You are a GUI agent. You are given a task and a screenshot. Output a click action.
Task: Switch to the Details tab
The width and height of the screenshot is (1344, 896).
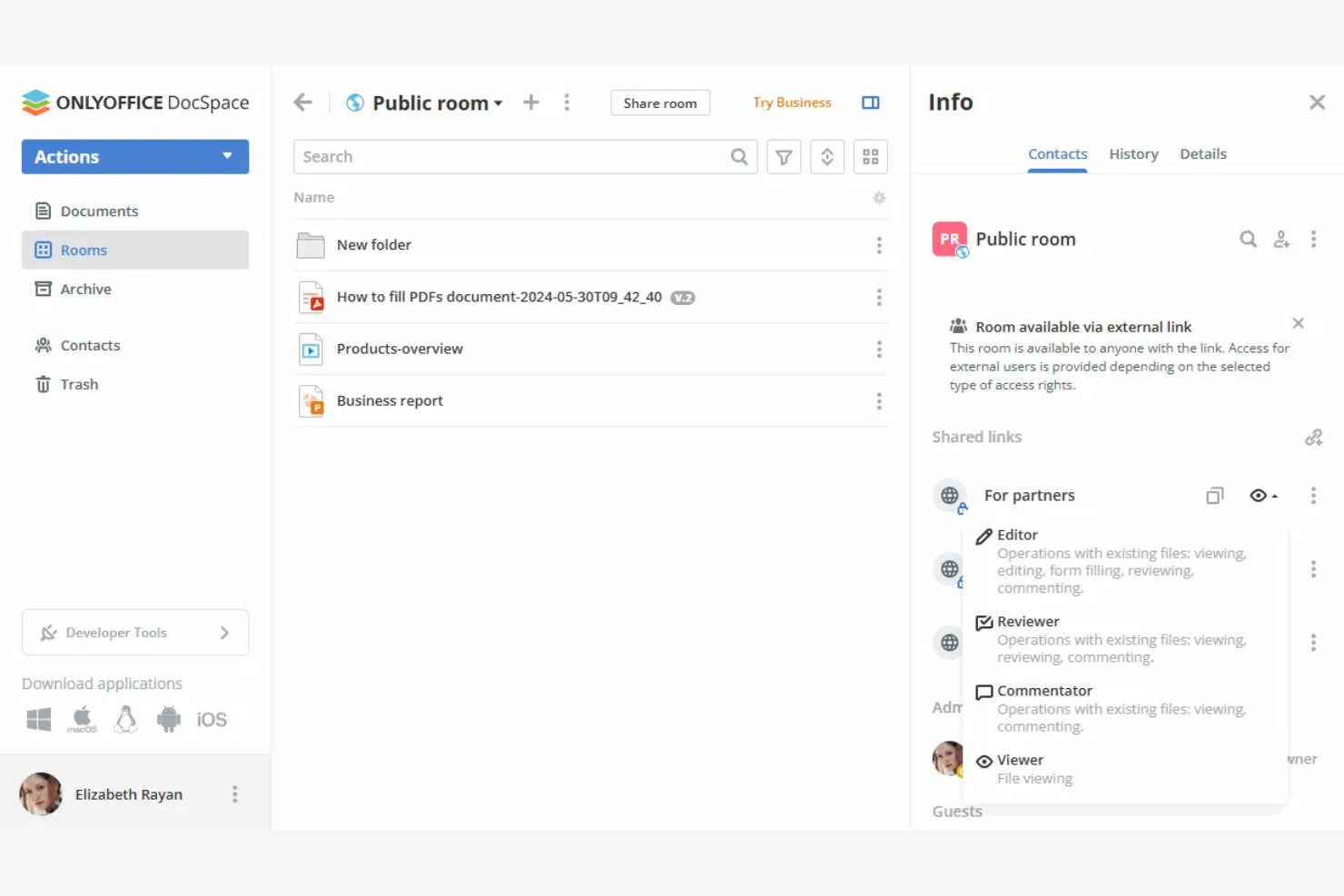tap(1202, 153)
